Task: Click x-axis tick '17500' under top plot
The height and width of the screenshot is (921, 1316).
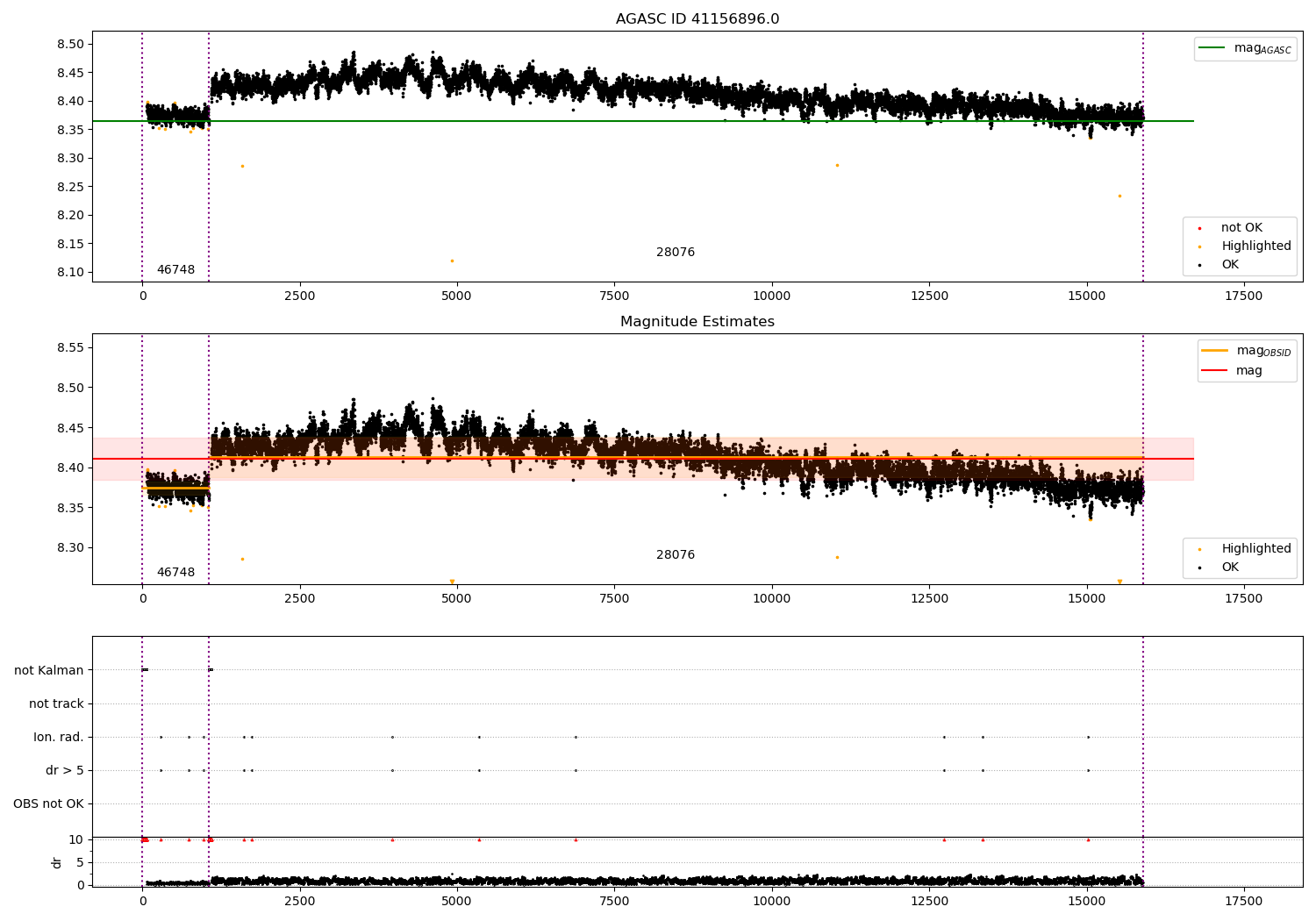Action: [x=1244, y=296]
